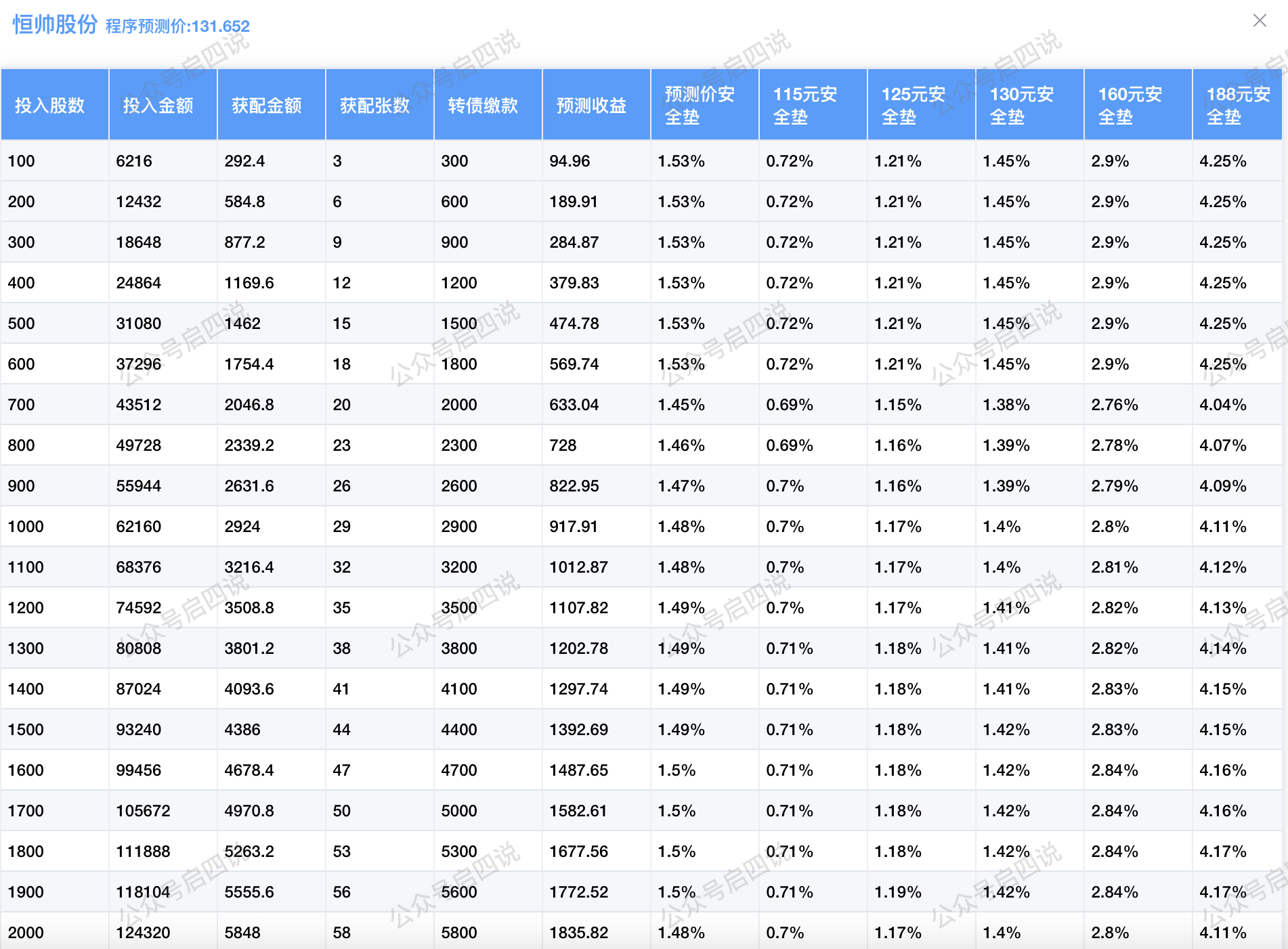1288x949 pixels.
Task: Select the 1000 shares row cell
Action: click(26, 527)
